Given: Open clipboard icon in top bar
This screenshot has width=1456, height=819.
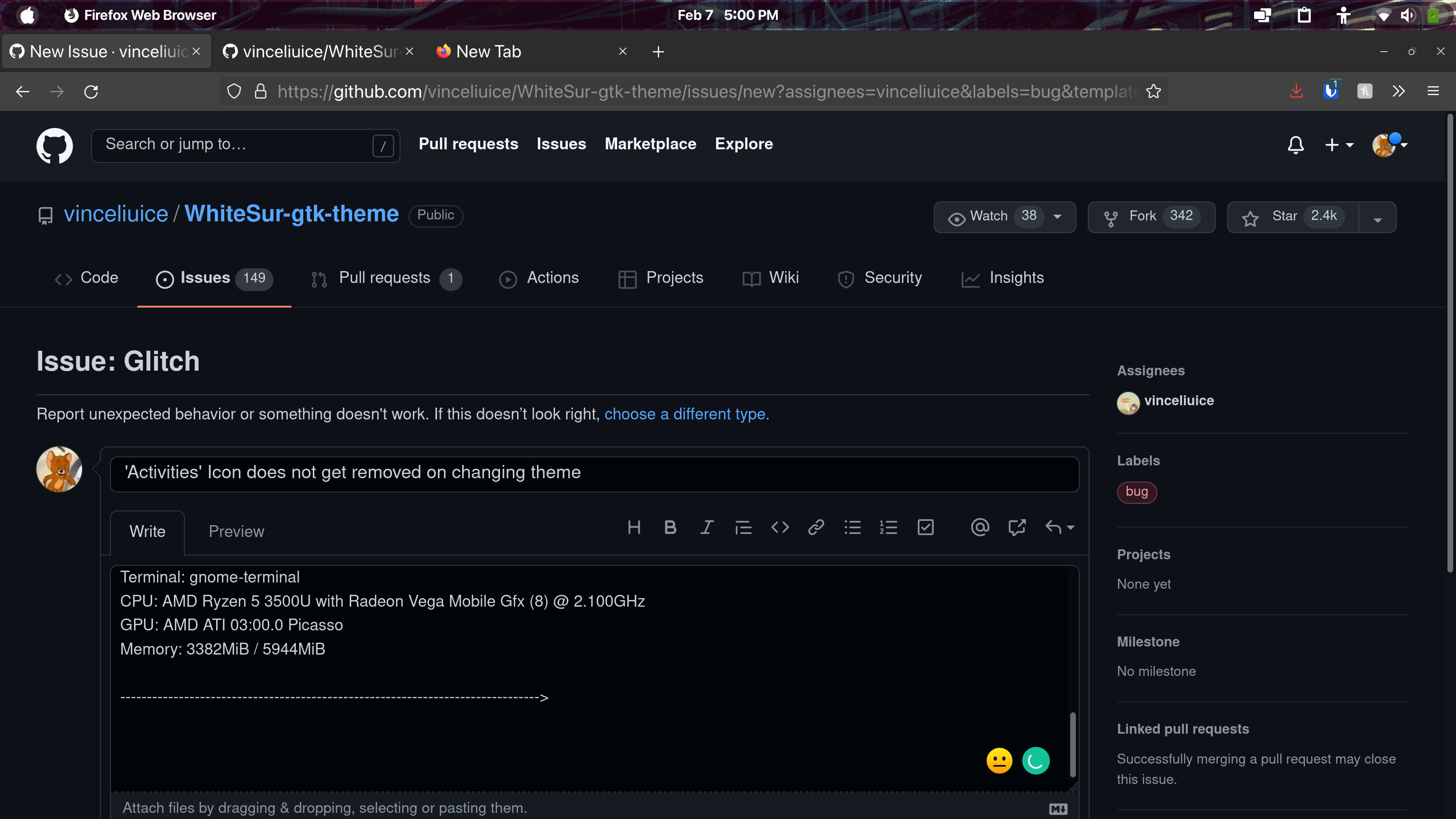Looking at the screenshot, I should click(x=1304, y=15).
